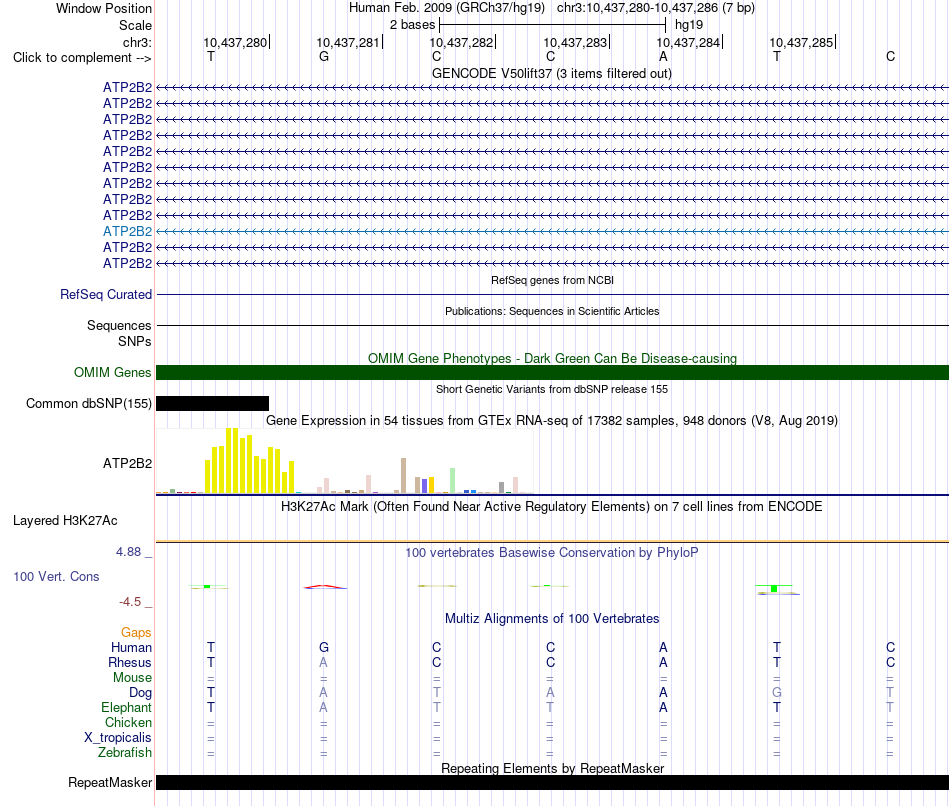Click position label 10,437,284

click(x=688, y=42)
